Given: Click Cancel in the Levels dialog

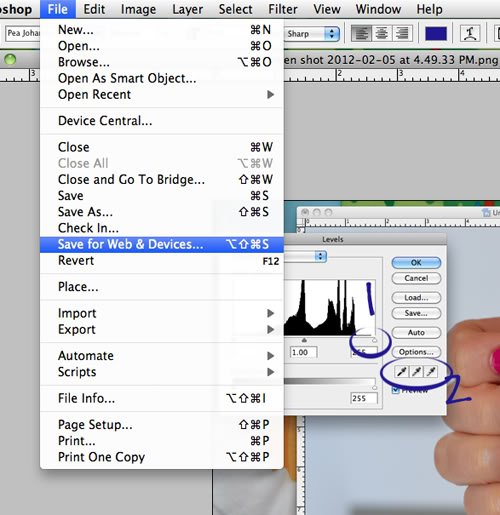Looking at the screenshot, I should pyautogui.click(x=416, y=278).
